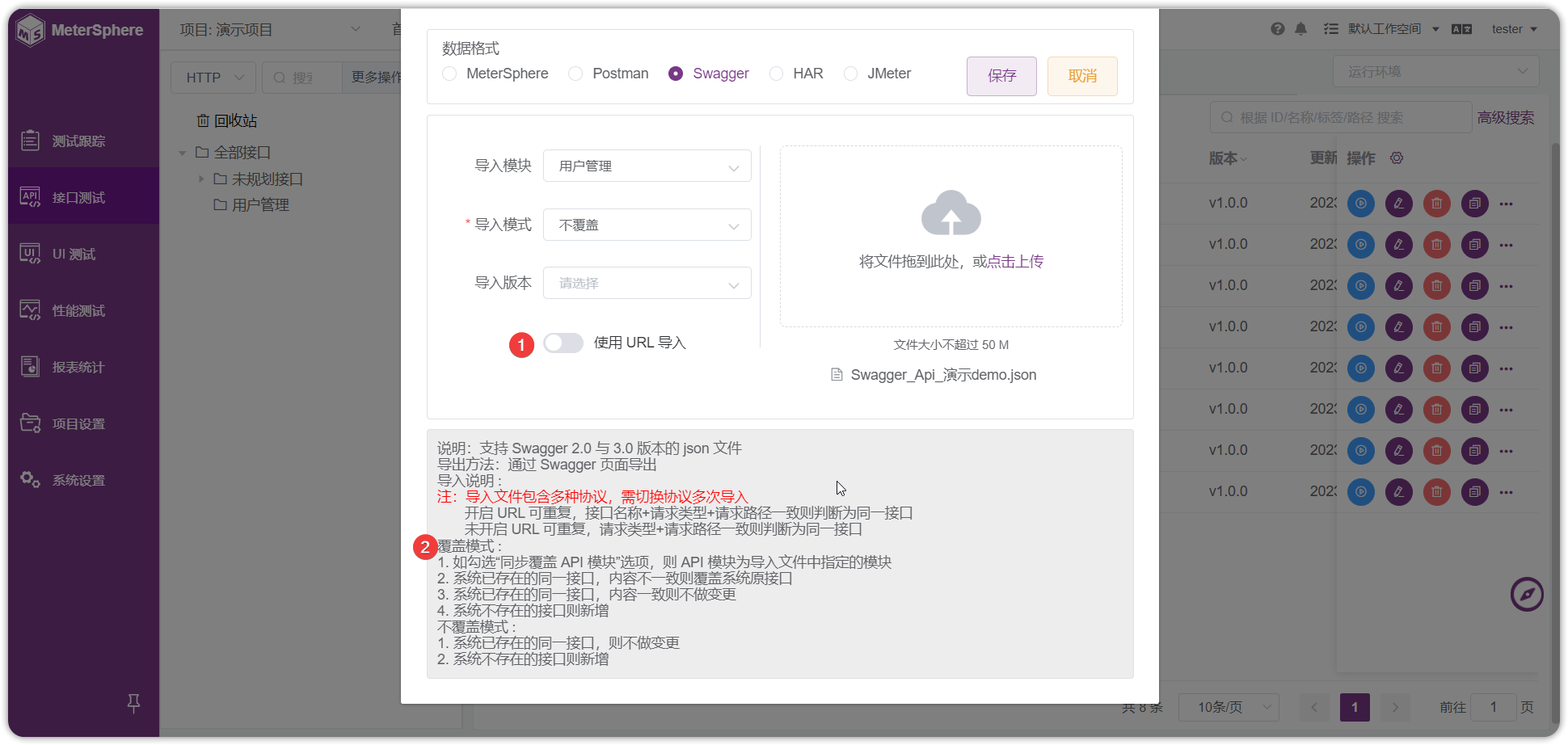Click the cloud upload icon
This screenshot has height=745, width=1568.
point(951,213)
